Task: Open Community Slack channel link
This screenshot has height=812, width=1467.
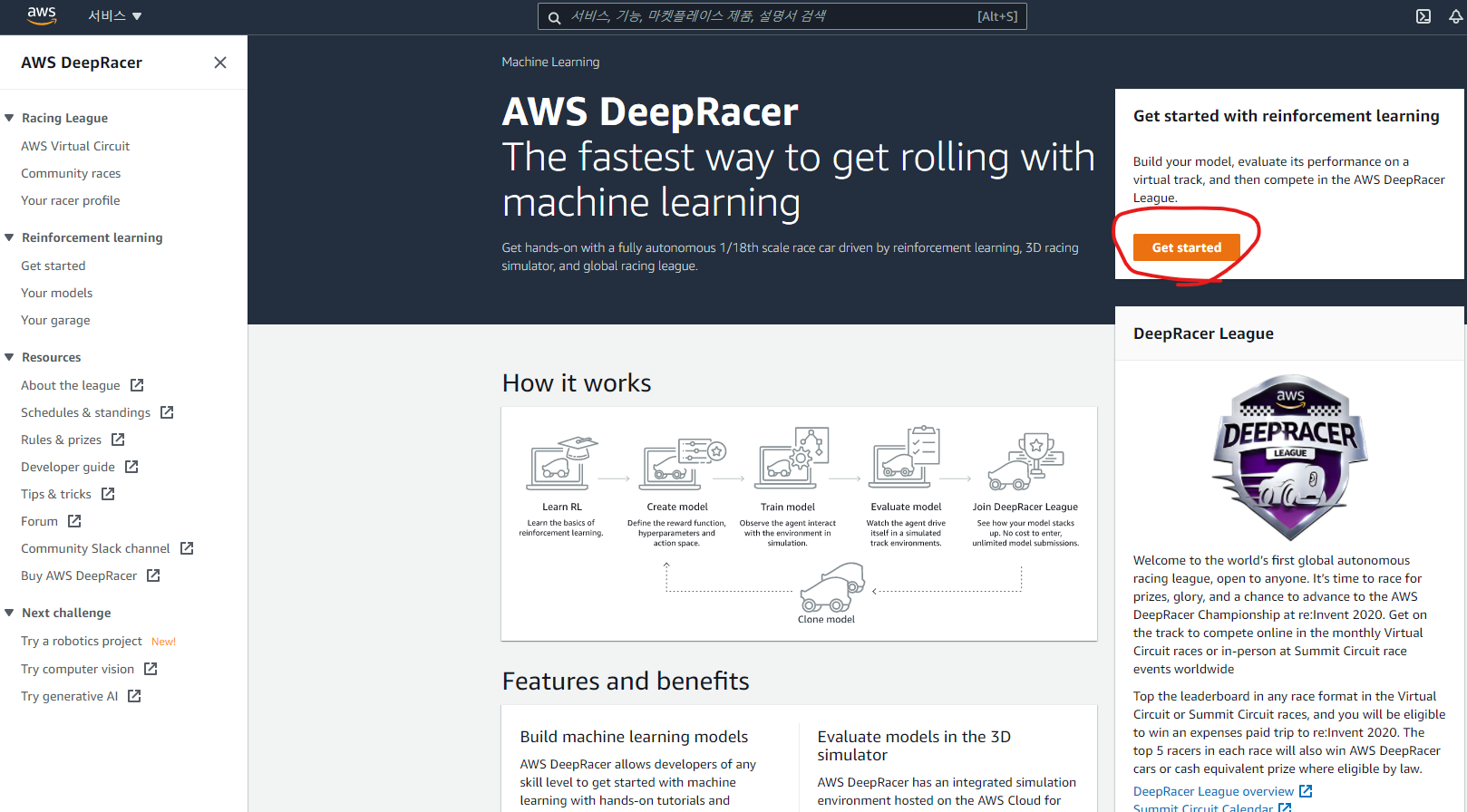Action: (x=95, y=548)
